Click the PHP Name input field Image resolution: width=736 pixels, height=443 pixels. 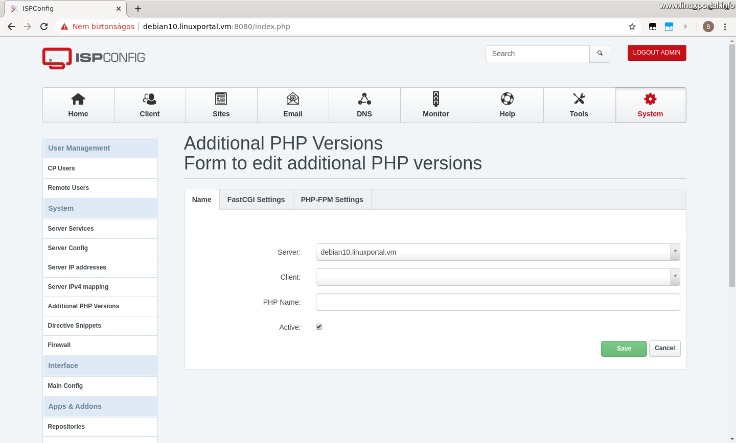[498, 302]
